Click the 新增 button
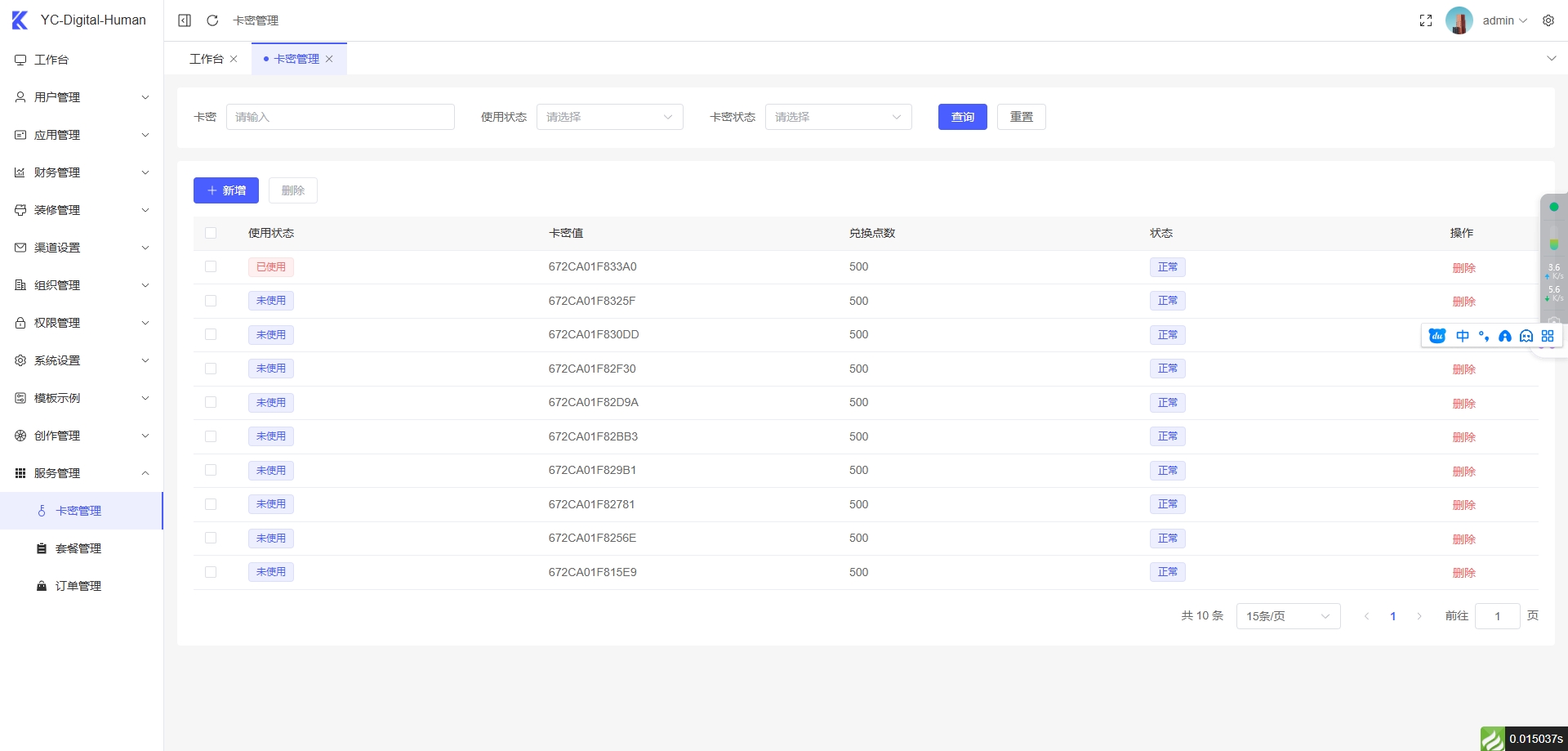This screenshot has width=1568, height=751. [225, 190]
